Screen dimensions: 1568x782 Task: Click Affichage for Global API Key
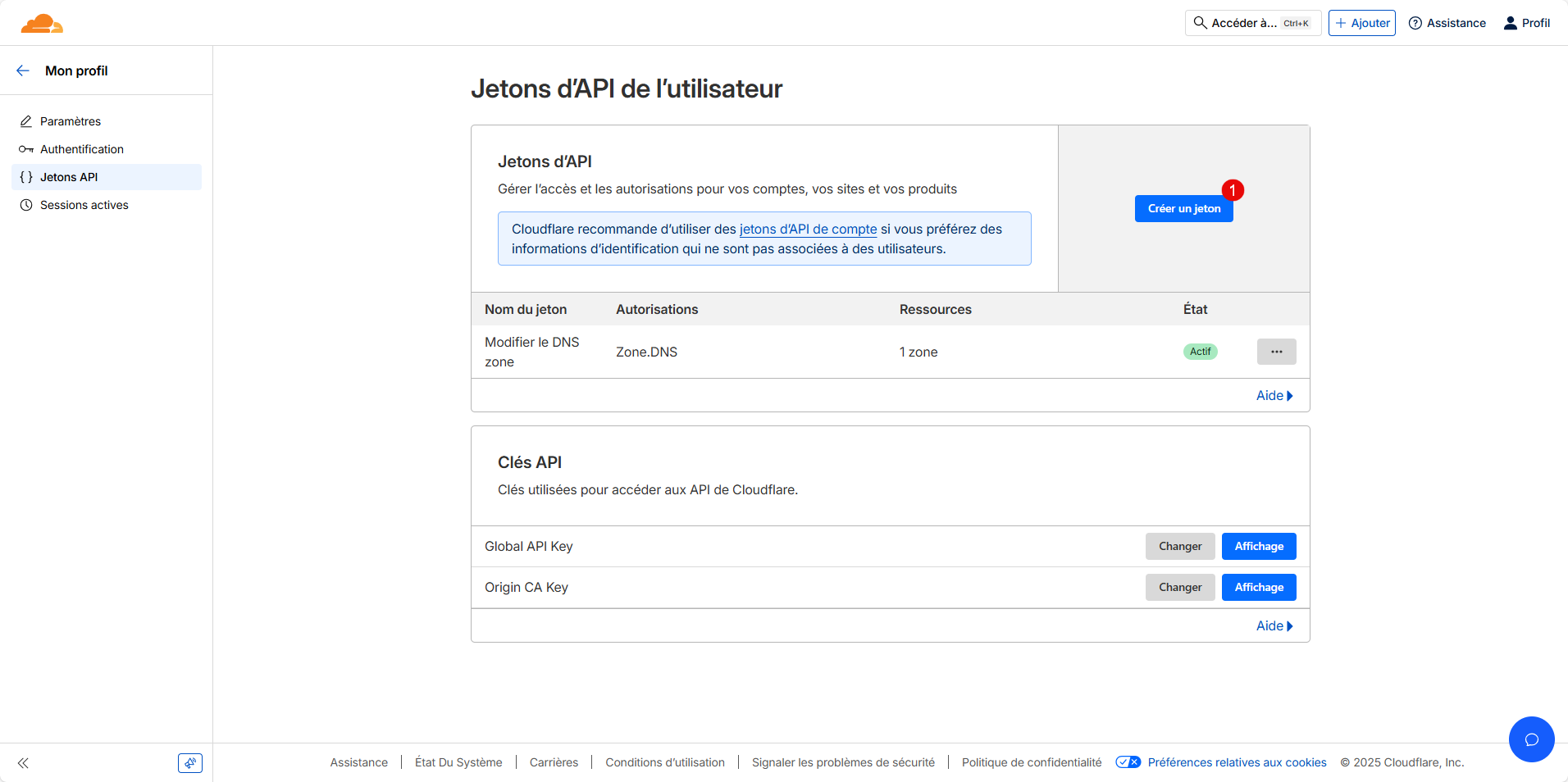tap(1258, 547)
